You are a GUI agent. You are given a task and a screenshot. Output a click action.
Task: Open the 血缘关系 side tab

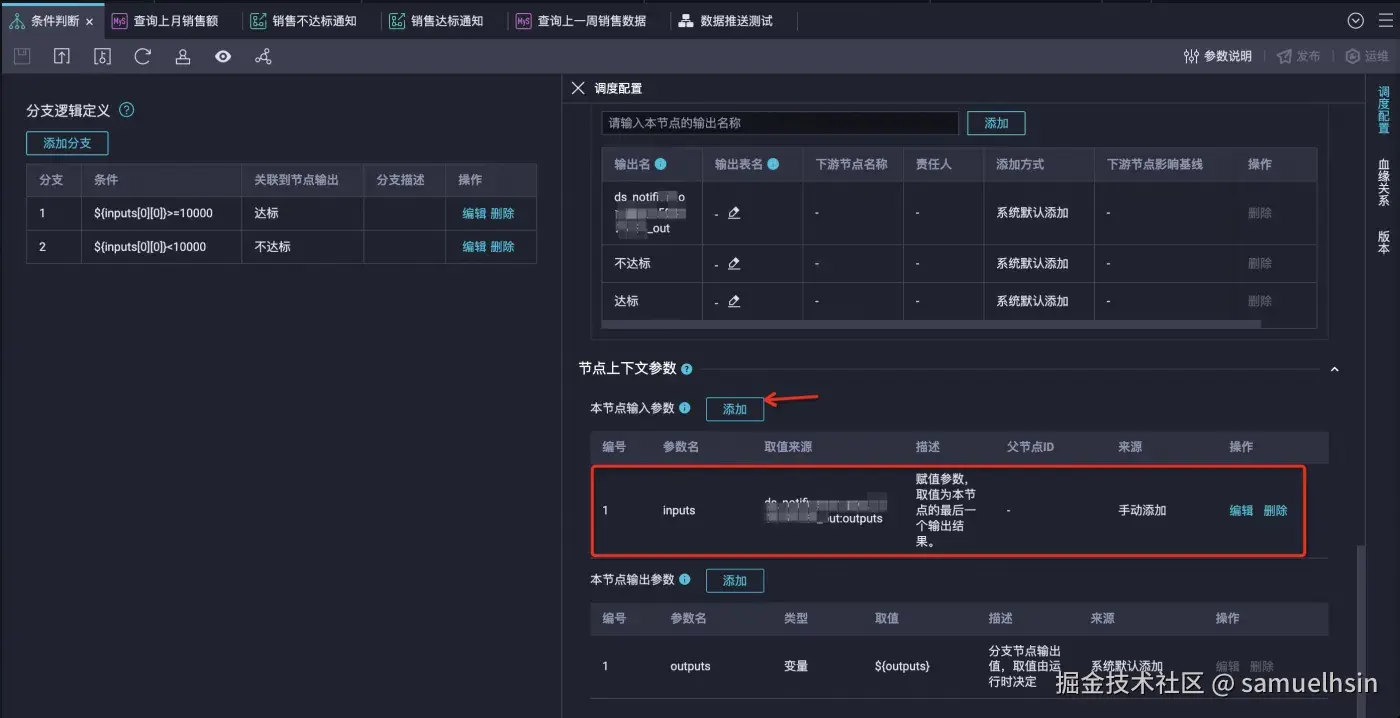pos(1384,182)
